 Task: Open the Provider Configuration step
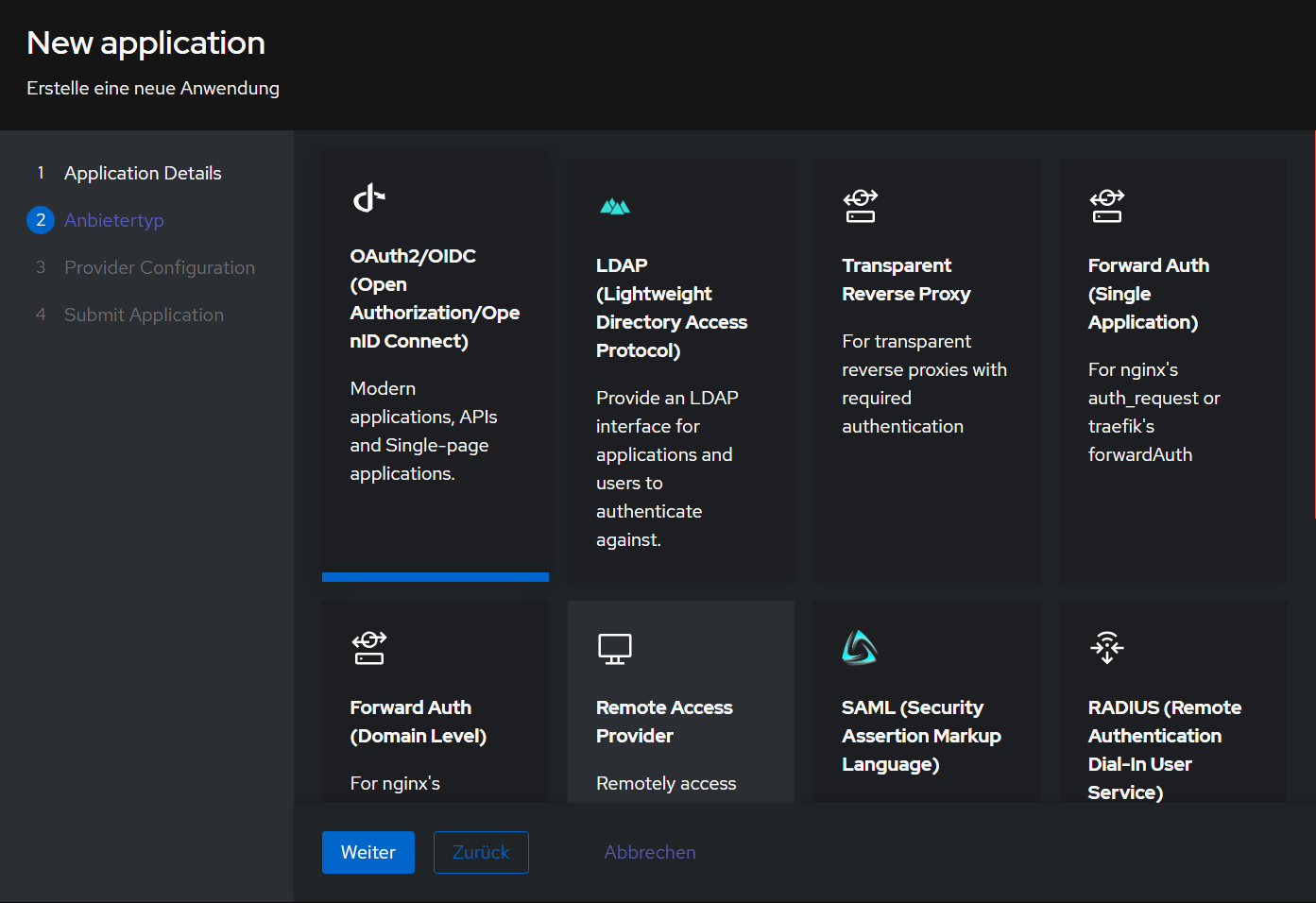point(160,267)
